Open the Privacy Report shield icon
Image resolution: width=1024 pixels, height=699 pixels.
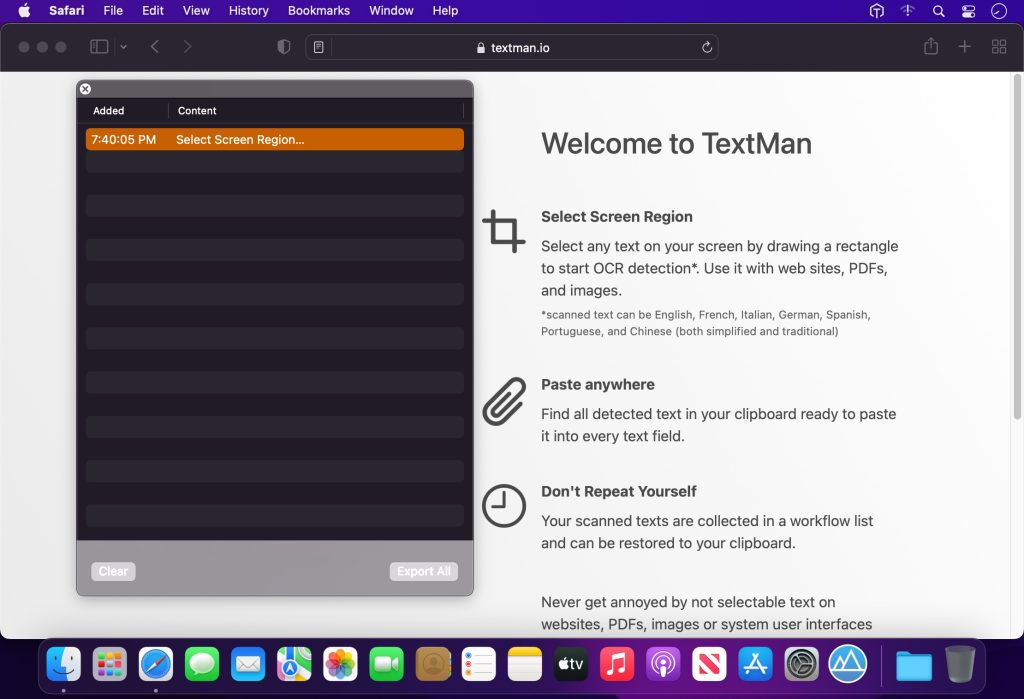(x=283, y=46)
